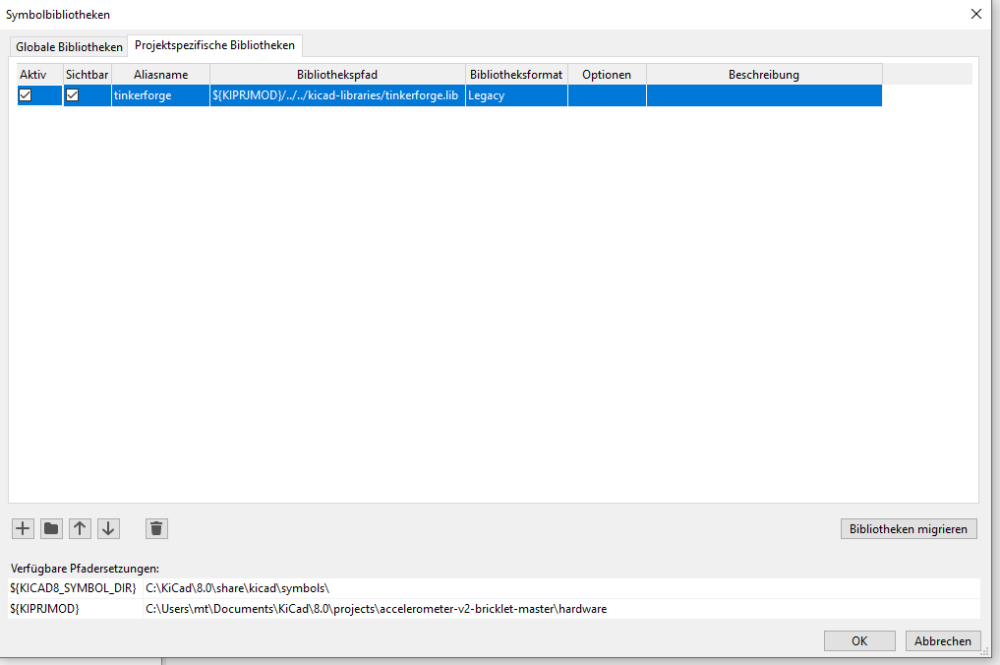Click the Aliasname column header
The height and width of the screenshot is (665, 1000).
point(160,75)
